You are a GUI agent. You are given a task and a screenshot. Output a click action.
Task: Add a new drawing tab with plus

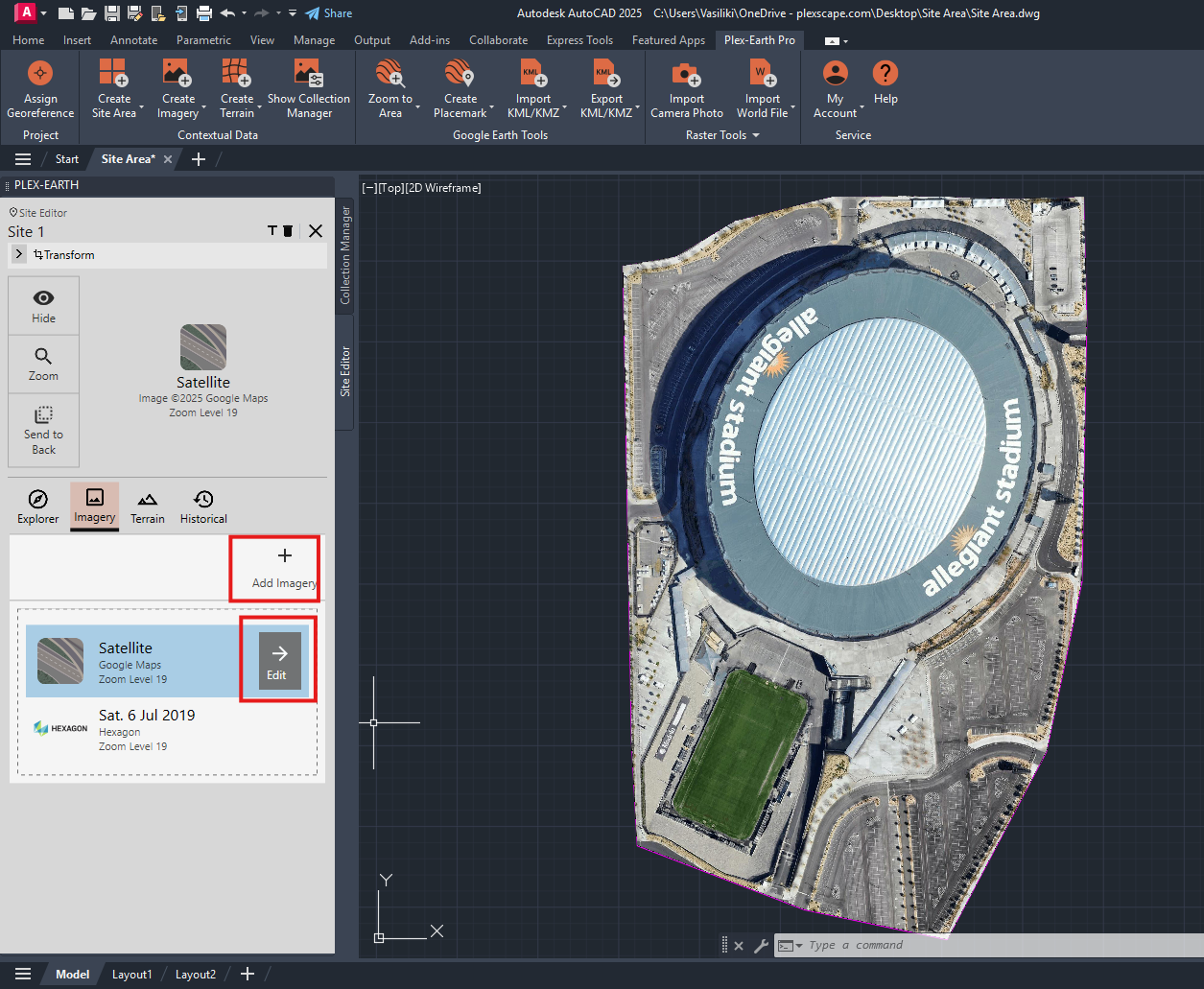coord(199,159)
